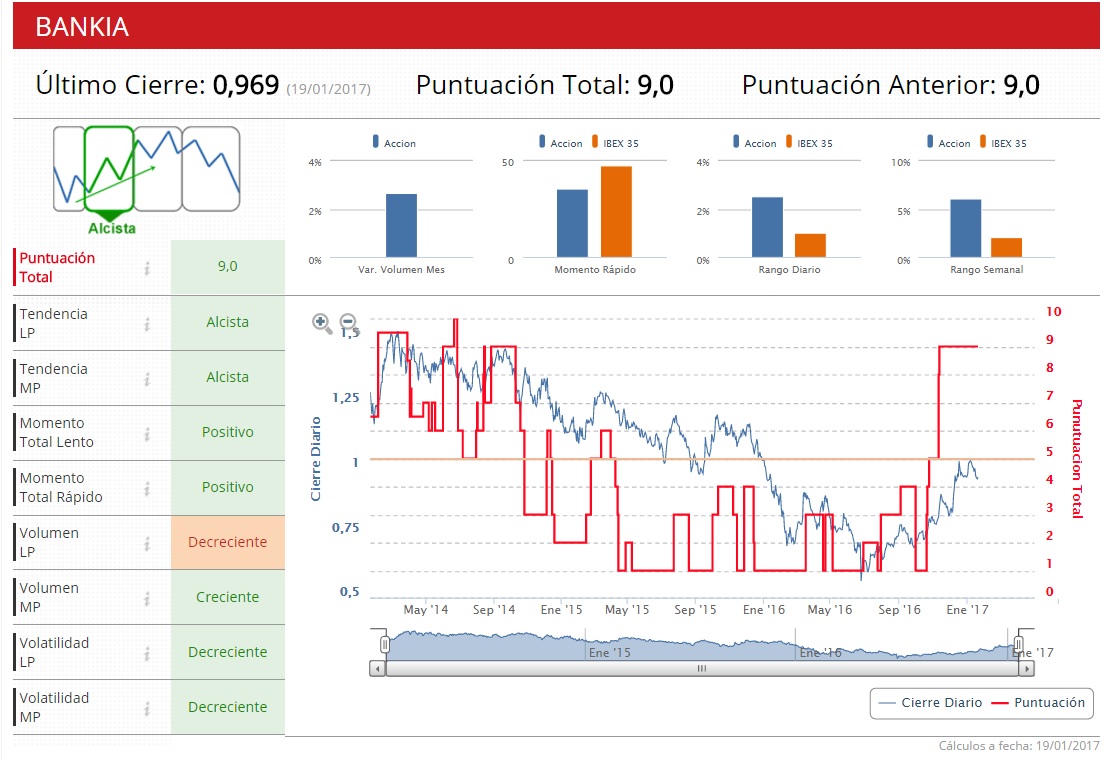The width and height of the screenshot is (1112, 760).
Task: Click the Cierre Diario axis title
Action: point(316,459)
